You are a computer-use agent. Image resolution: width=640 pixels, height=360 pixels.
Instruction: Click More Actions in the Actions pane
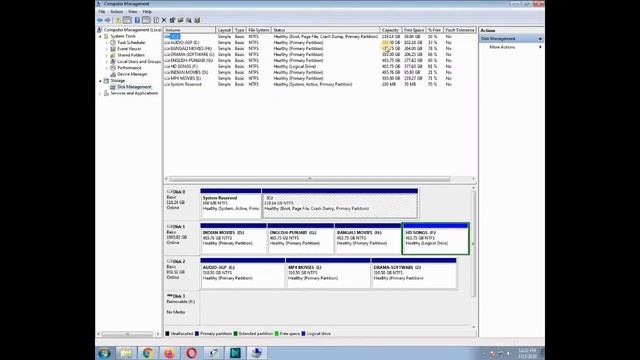coord(502,47)
